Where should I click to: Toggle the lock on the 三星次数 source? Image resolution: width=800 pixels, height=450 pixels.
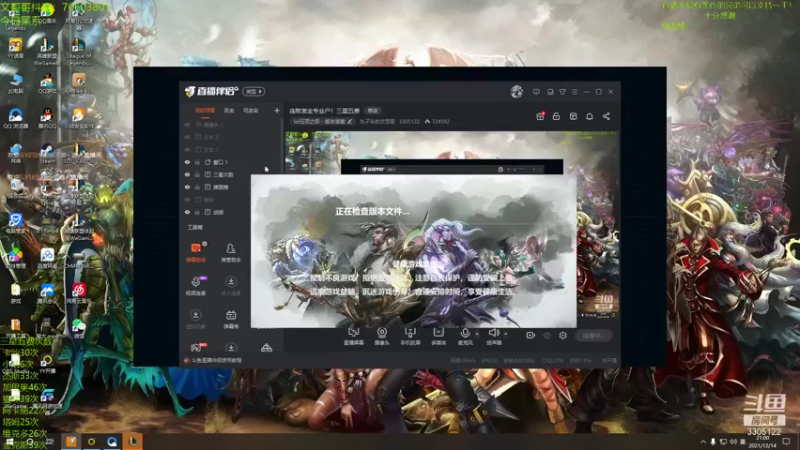pyautogui.click(x=197, y=174)
